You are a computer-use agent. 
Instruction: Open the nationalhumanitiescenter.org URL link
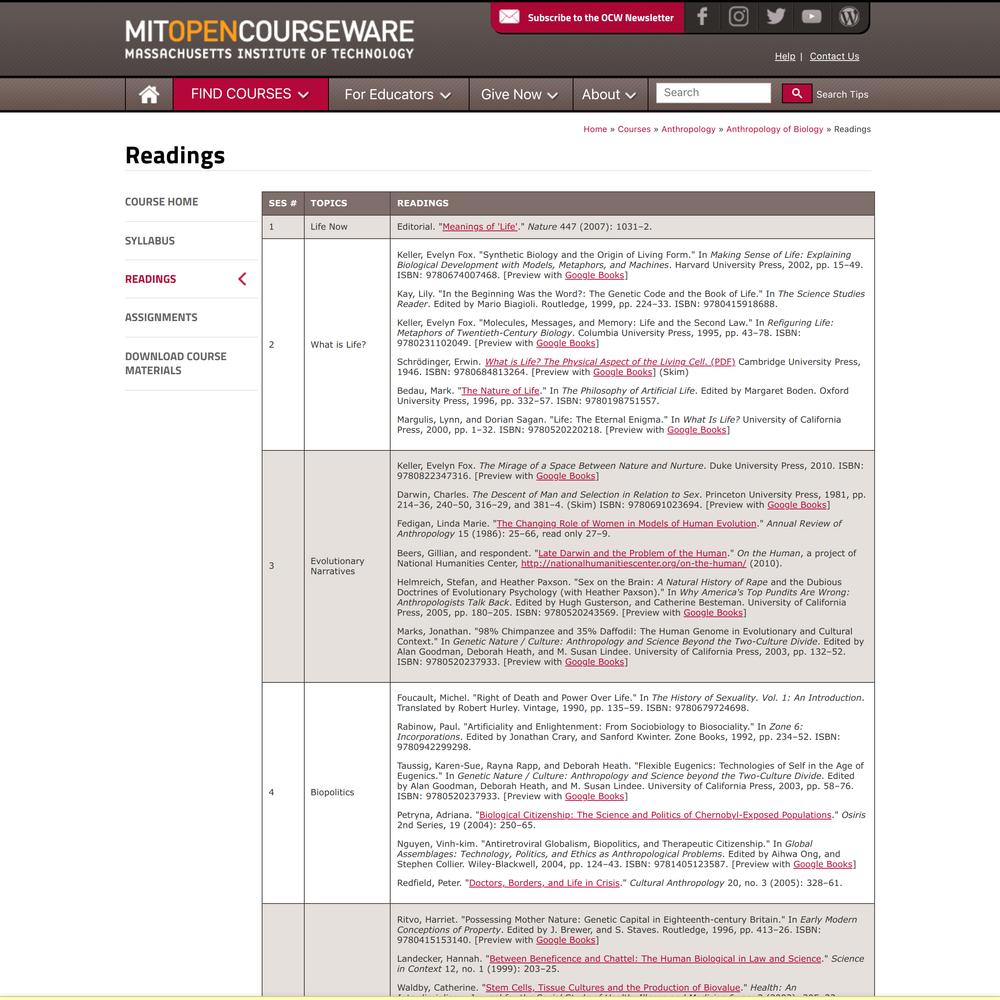click(633, 563)
